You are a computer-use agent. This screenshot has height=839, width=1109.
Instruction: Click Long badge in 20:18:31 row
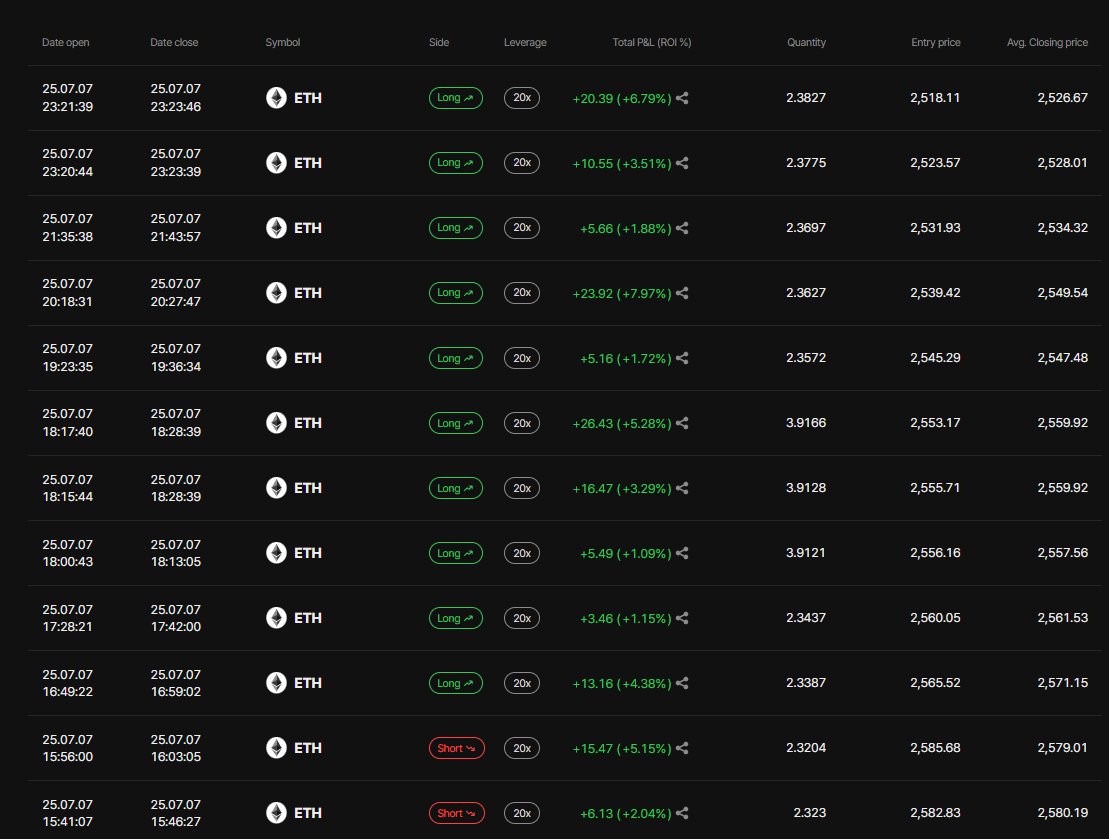pos(456,293)
